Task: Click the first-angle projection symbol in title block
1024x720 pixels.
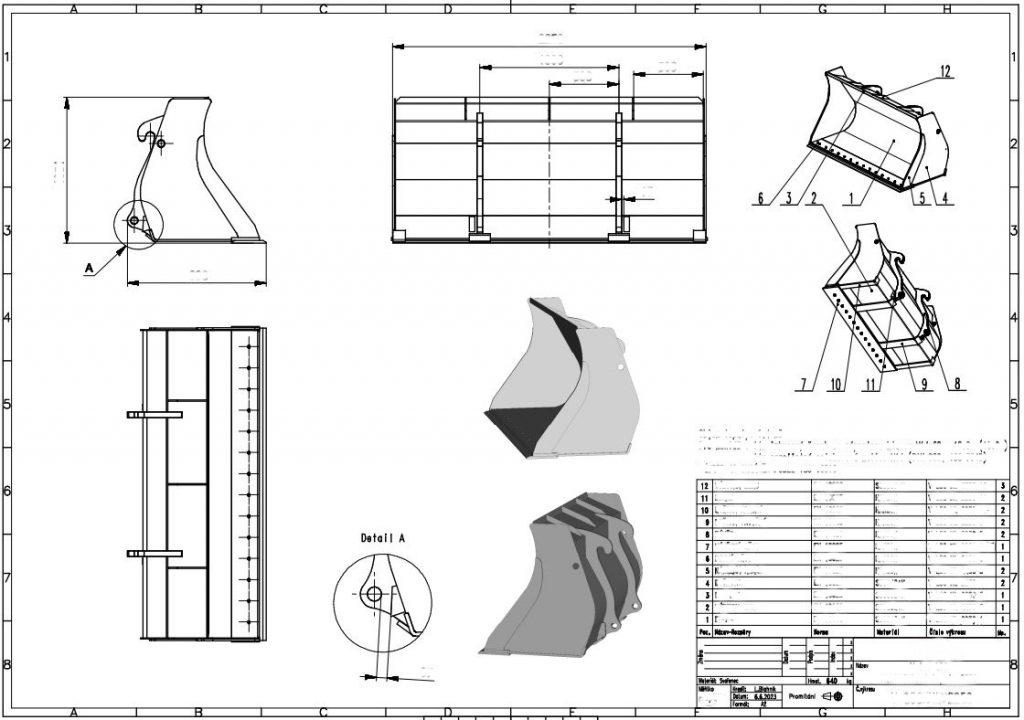Action: [831, 696]
